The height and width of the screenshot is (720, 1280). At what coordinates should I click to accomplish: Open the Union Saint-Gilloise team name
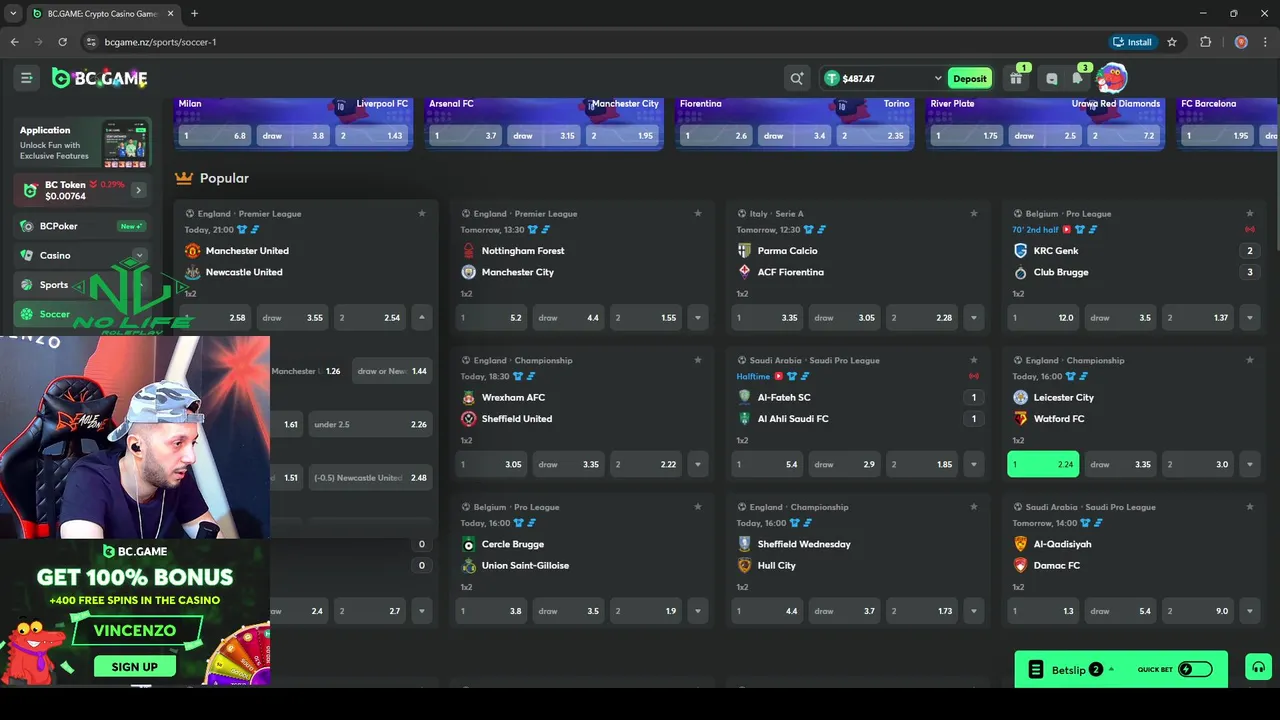(525, 566)
